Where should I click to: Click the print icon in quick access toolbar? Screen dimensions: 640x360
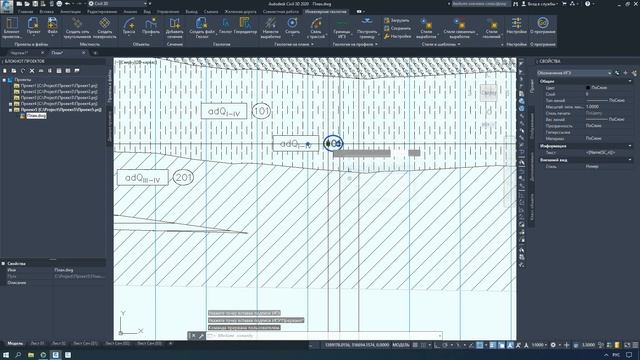coord(59,4)
